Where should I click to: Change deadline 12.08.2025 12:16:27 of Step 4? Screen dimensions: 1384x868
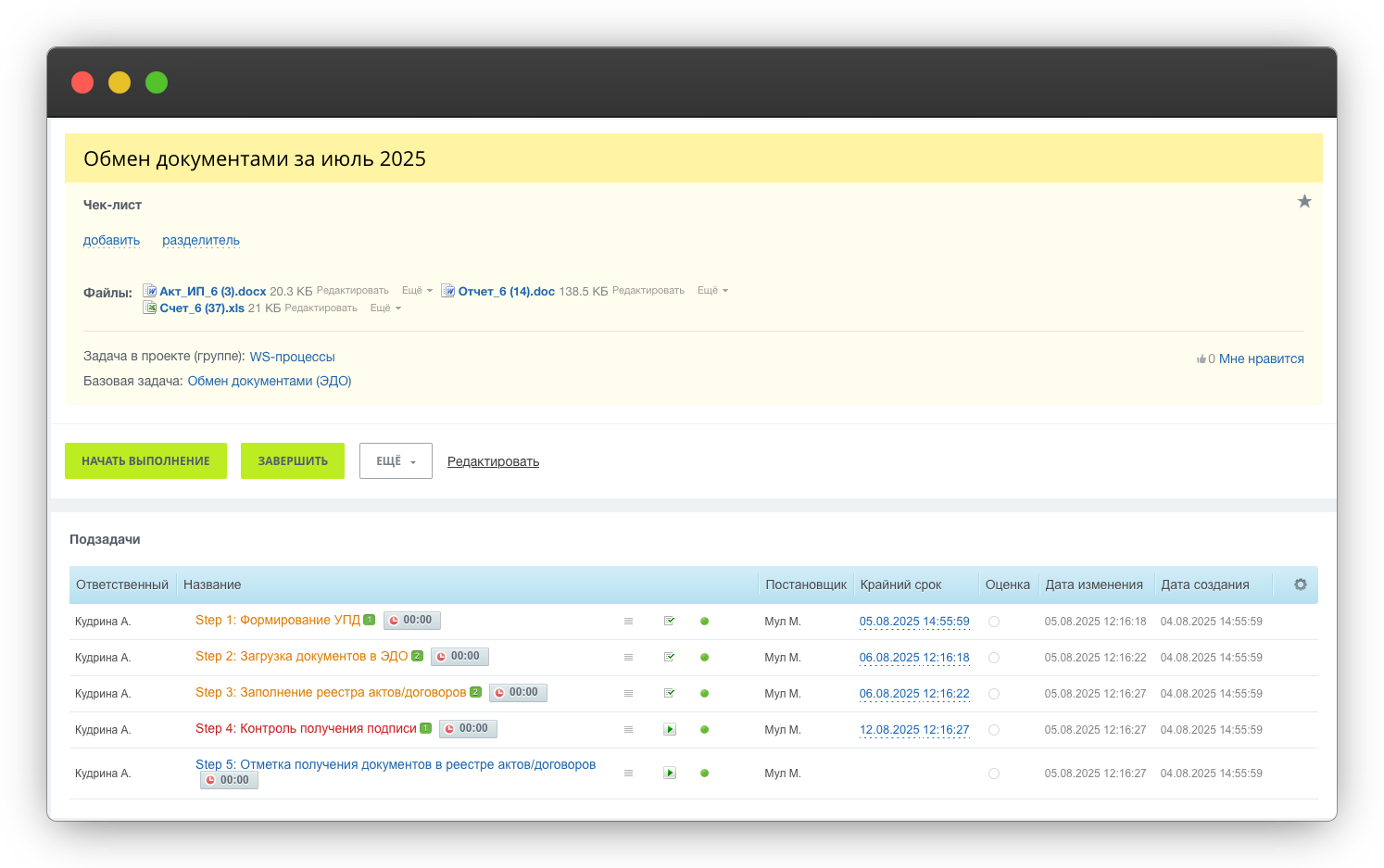coord(914,730)
